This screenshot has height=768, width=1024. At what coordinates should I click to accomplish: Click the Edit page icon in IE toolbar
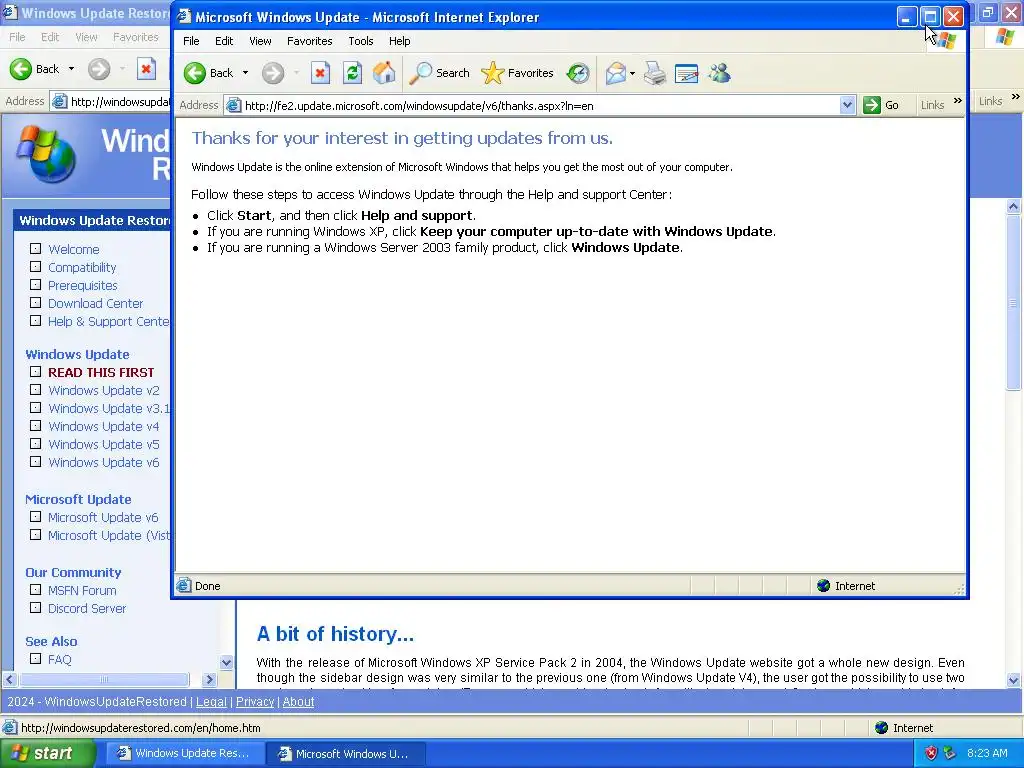pyautogui.click(x=686, y=73)
